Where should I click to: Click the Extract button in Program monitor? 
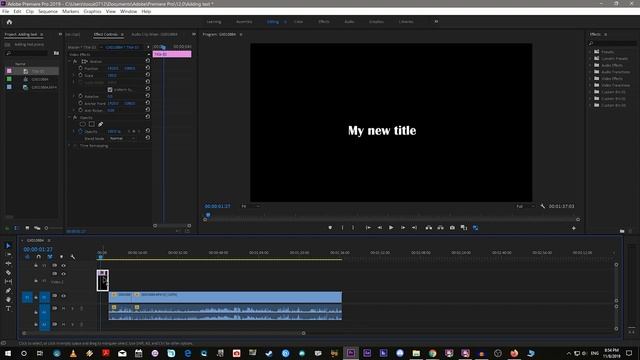coord(440,228)
